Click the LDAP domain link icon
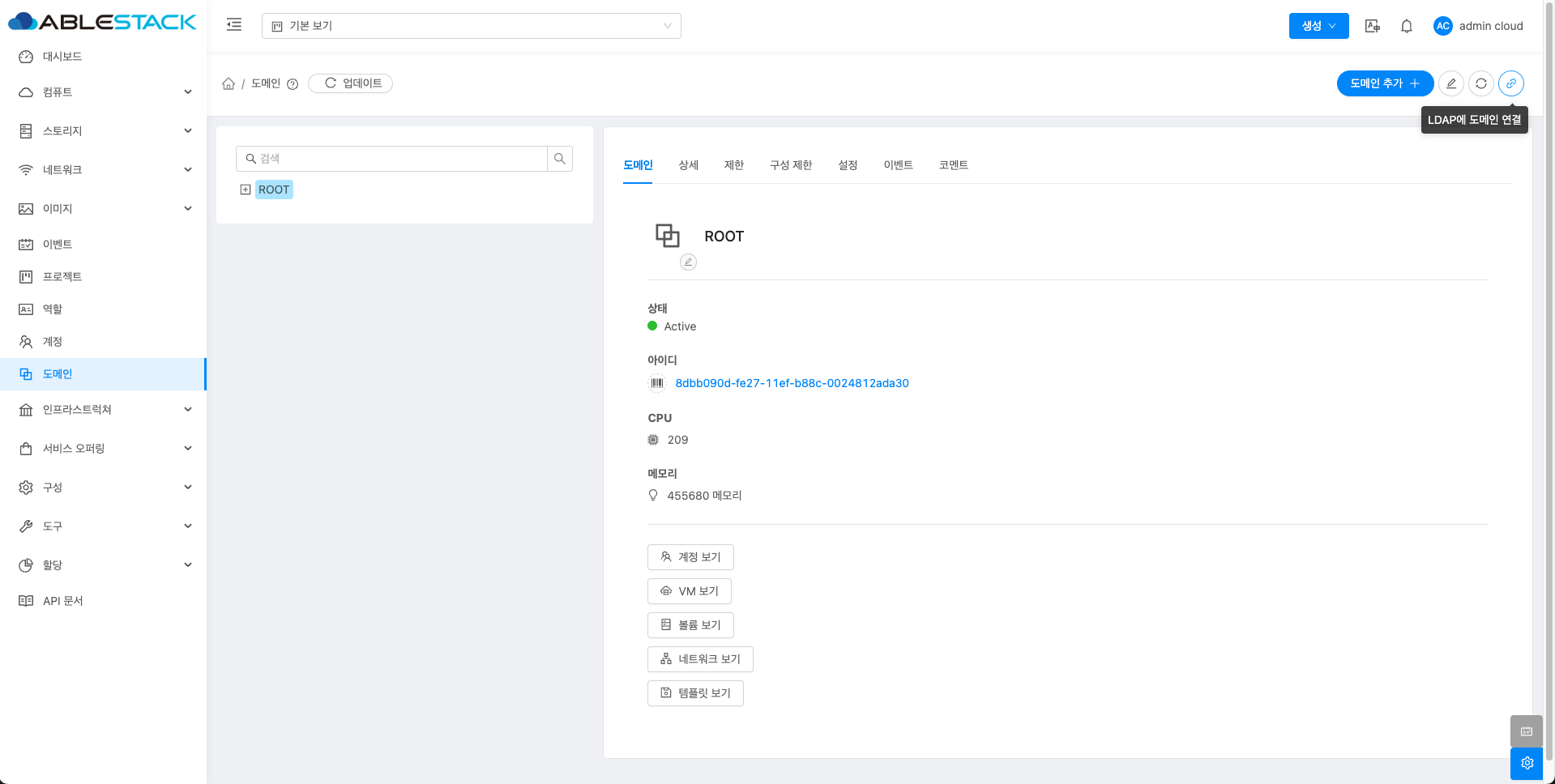 click(x=1510, y=83)
